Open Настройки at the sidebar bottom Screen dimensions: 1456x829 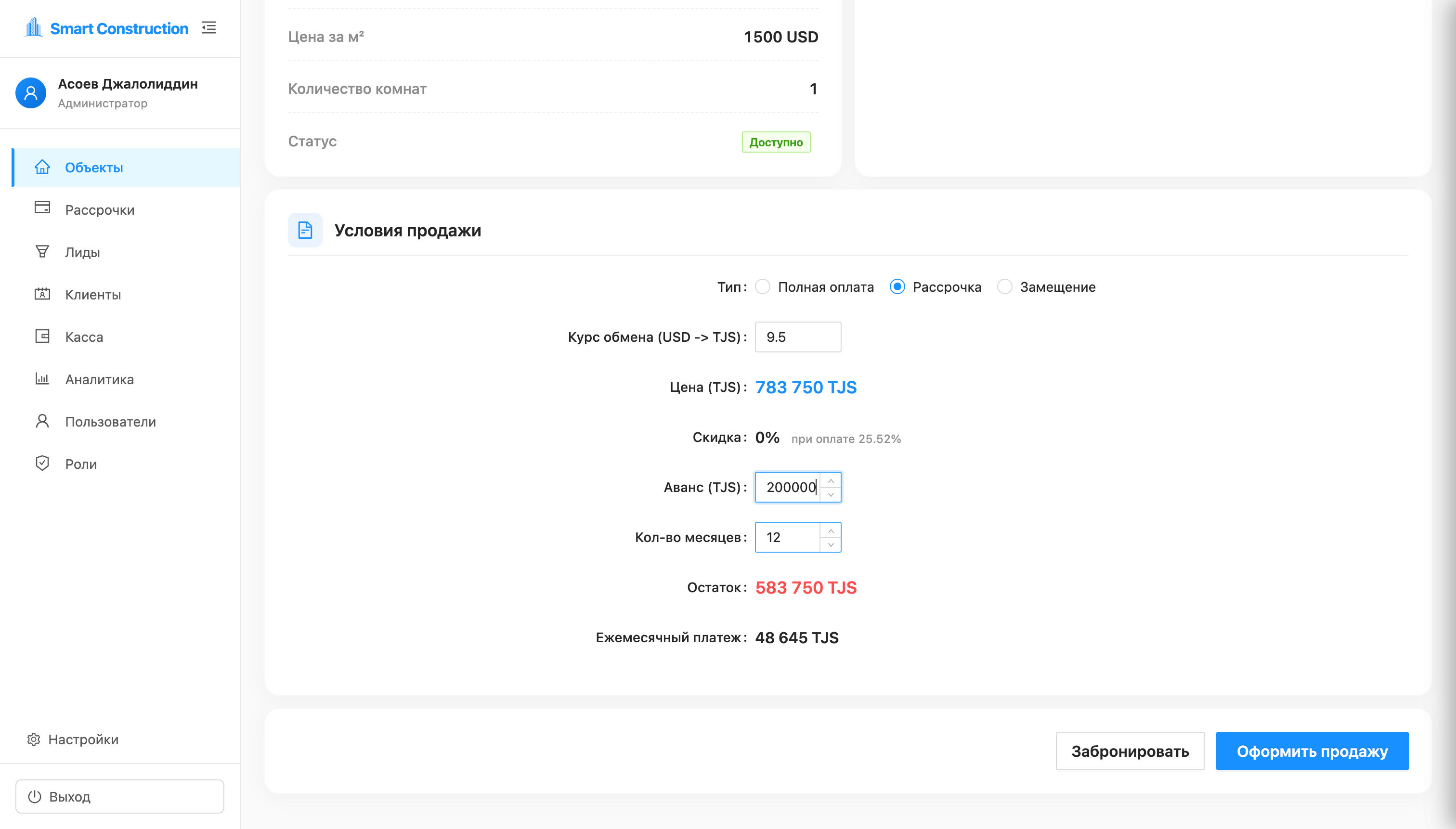[73, 739]
